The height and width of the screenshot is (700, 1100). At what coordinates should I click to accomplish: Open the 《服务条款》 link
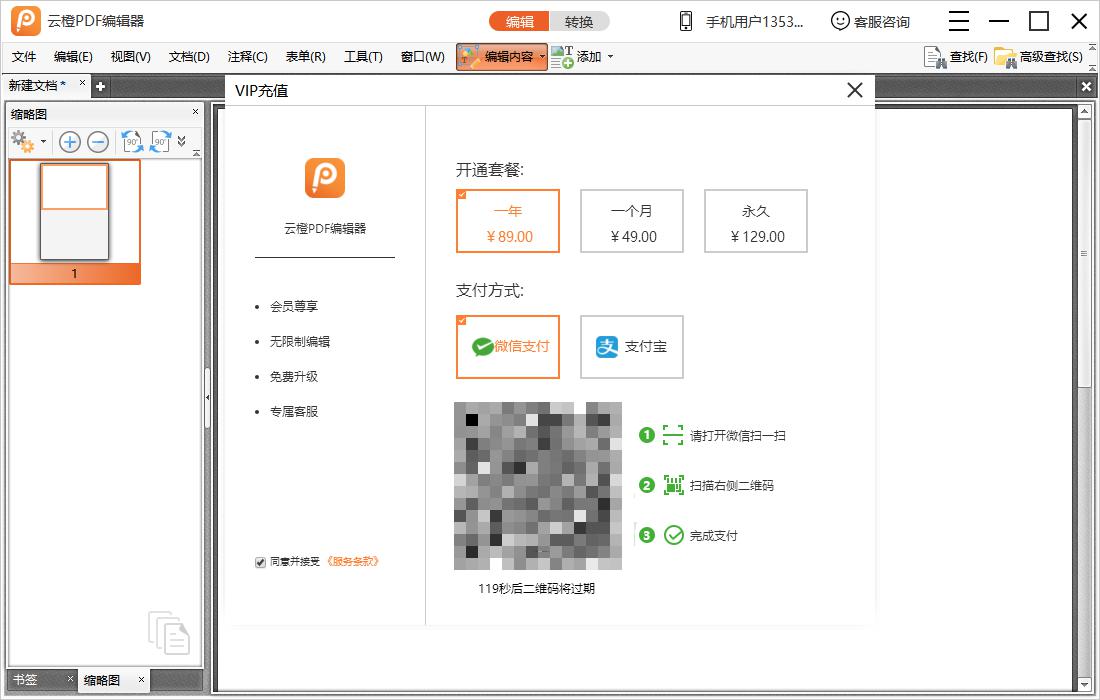point(352,561)
